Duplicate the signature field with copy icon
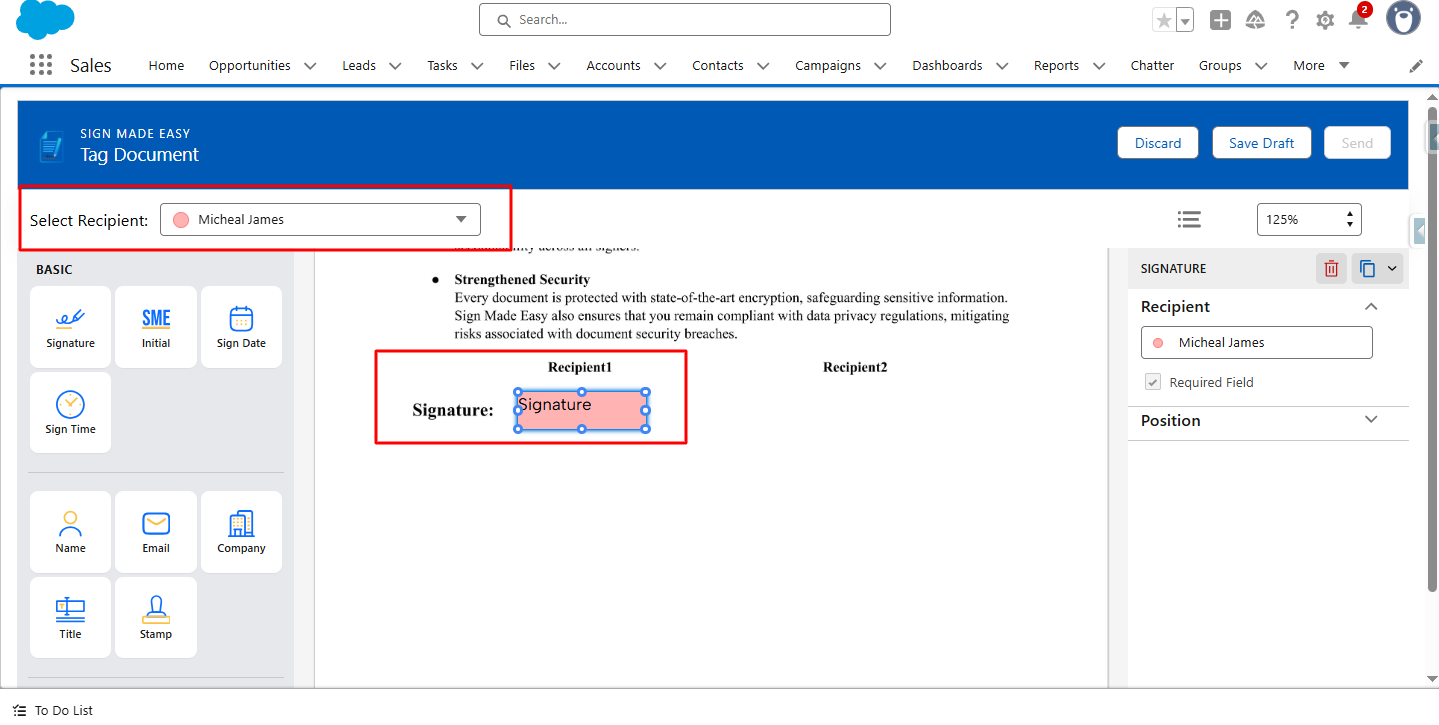1439x725 pixels. (1367, 268)
